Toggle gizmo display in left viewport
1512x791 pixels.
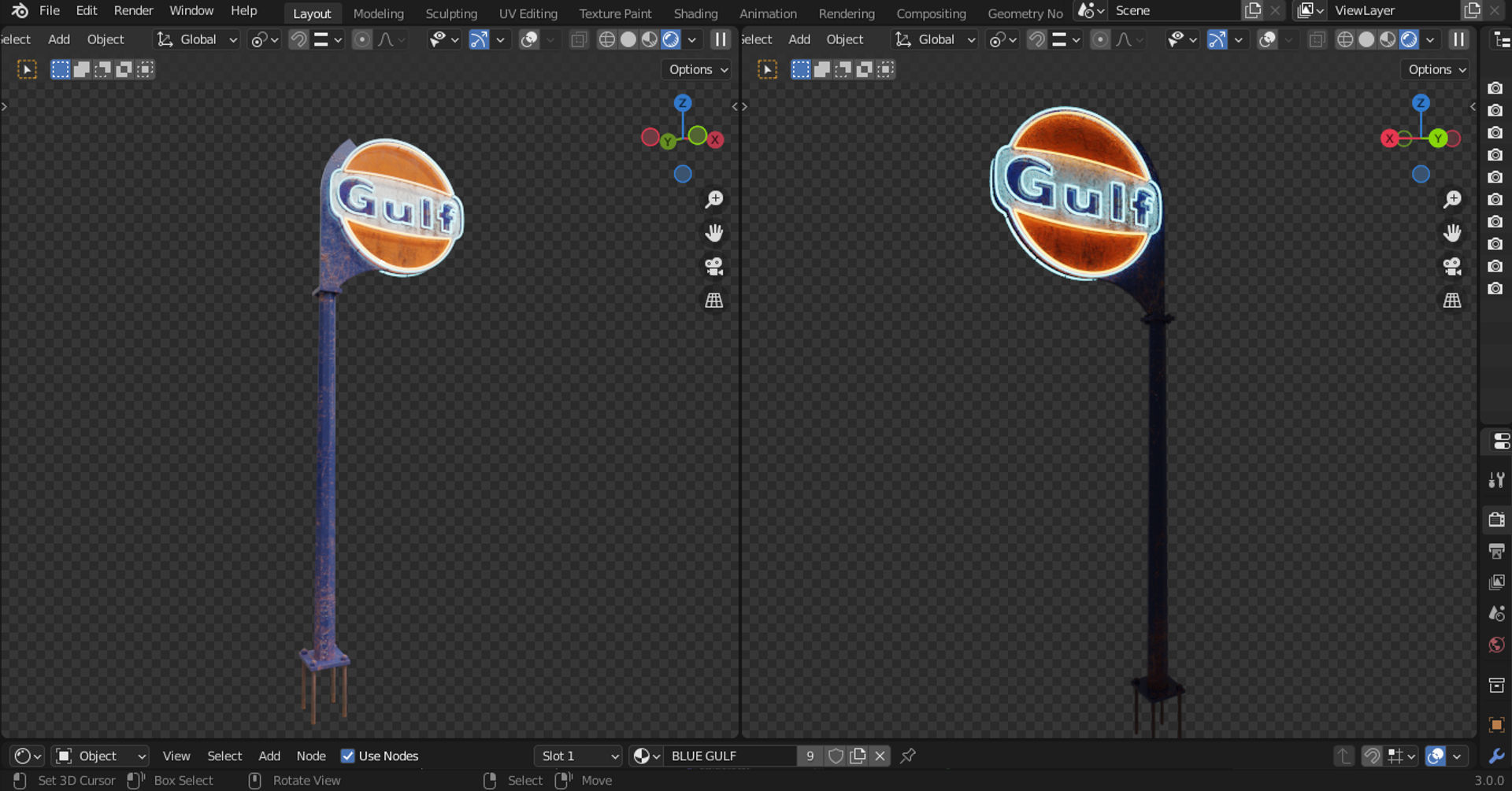click(x=479, y=39)
